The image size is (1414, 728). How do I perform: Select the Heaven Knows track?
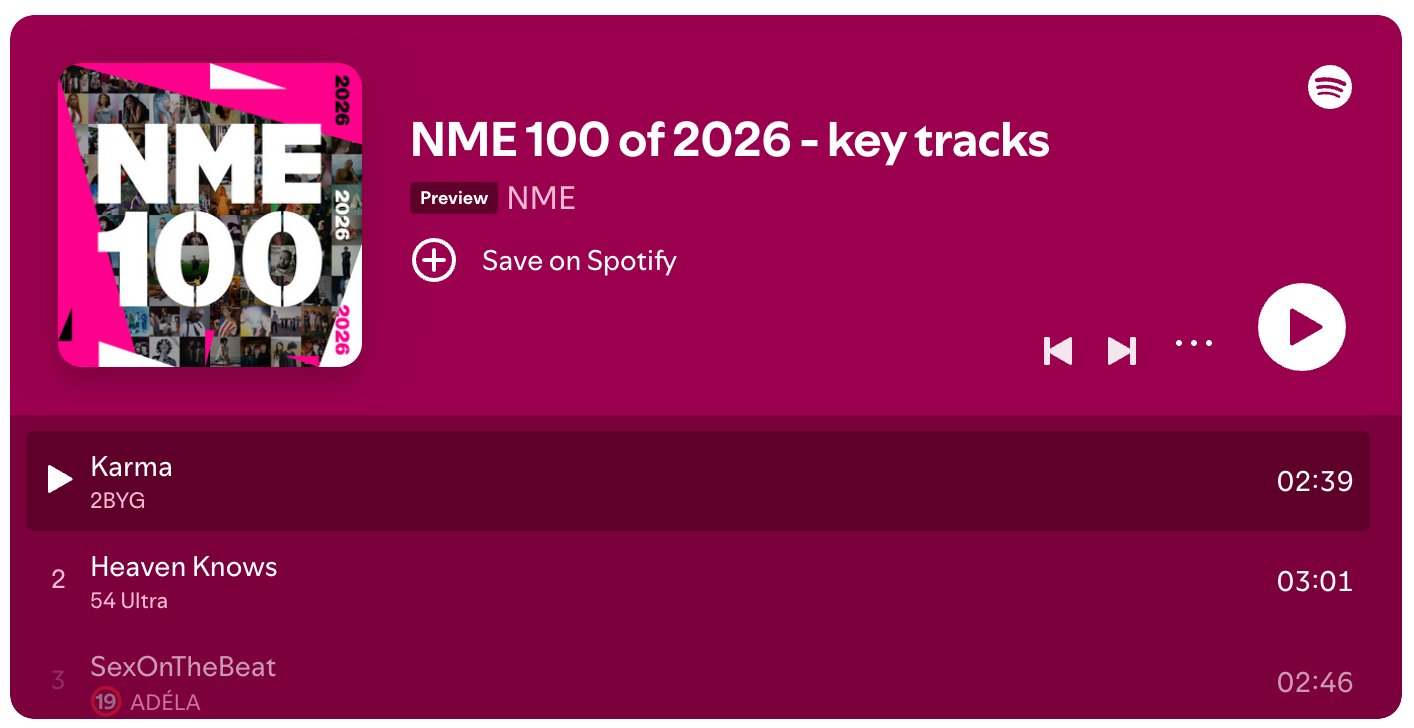tap(184, 567)
